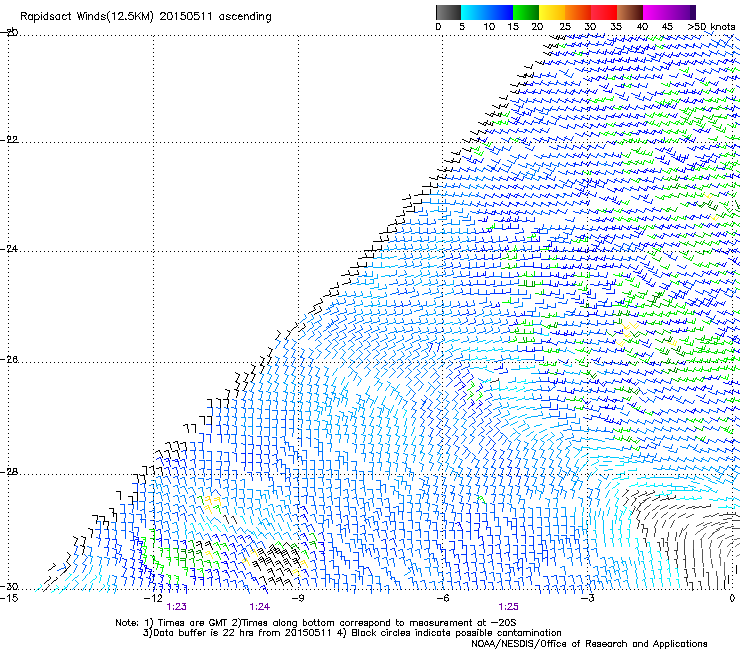The image size is (740, 650).
Task: Click the title 'Rapidscat Winds(12.5KM) 20150511 ascending'
Action: [x=146, y=16]
